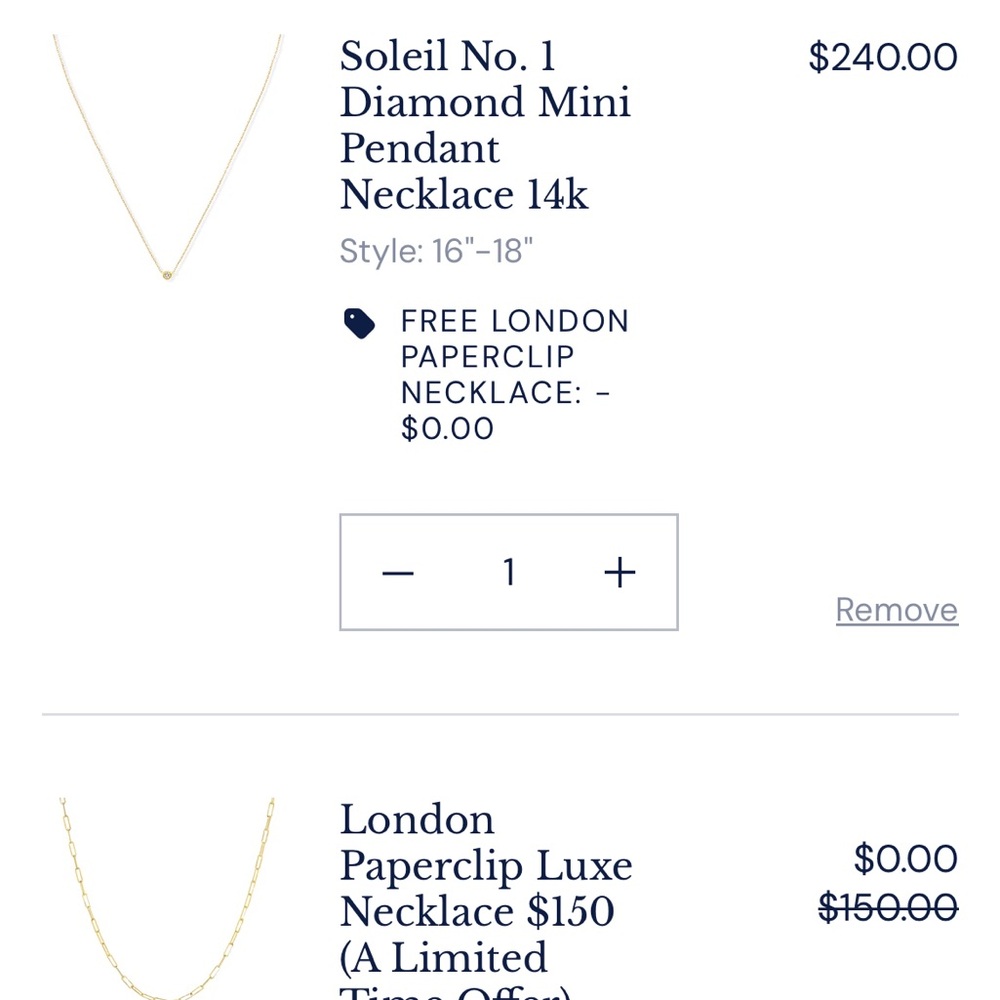Click the quantity value field showing 1
The height and width of the screenshot is (1000, 1000).
pos(508,571)
